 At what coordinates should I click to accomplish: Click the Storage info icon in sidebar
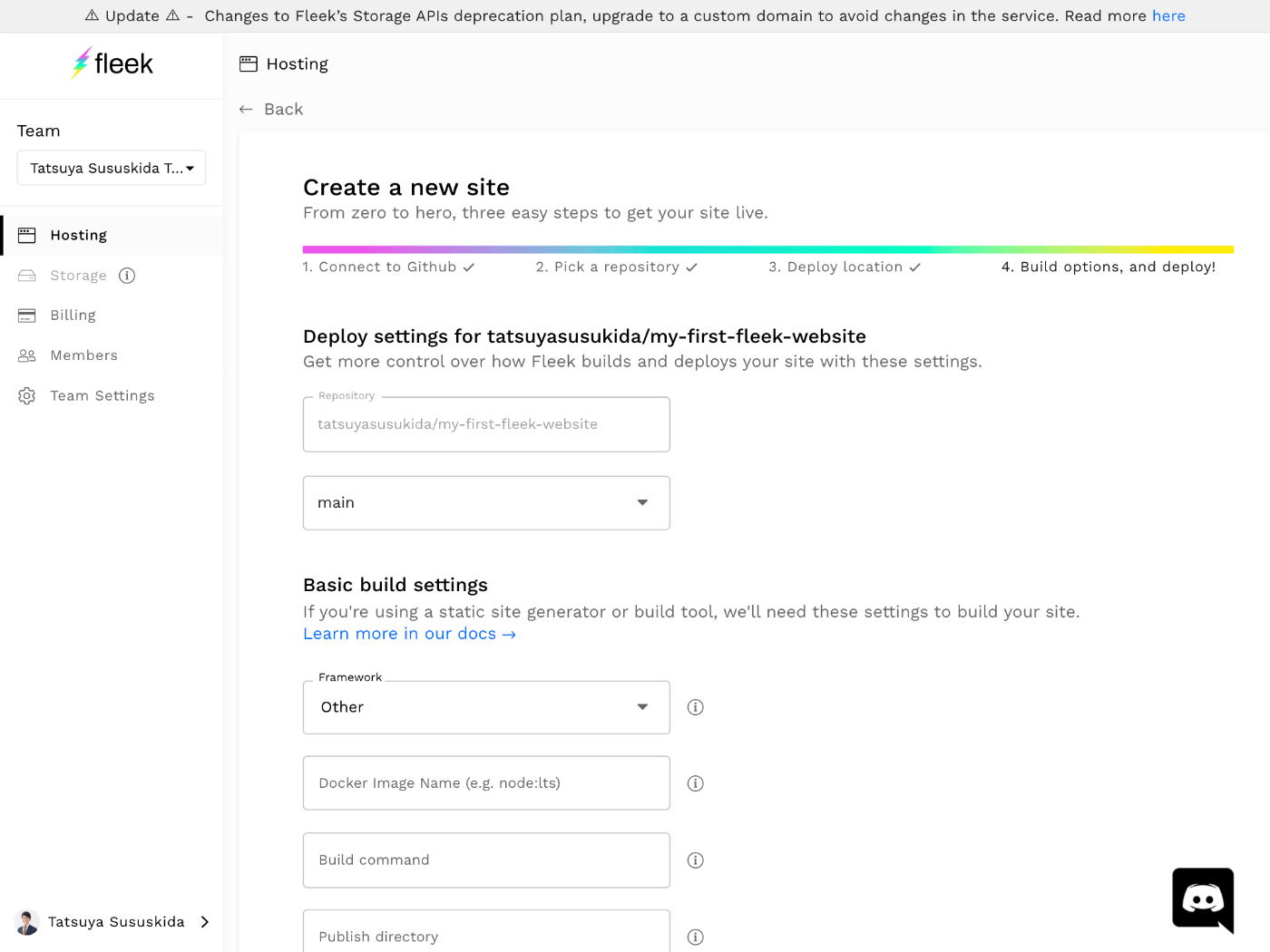click(x=127, y=276)
